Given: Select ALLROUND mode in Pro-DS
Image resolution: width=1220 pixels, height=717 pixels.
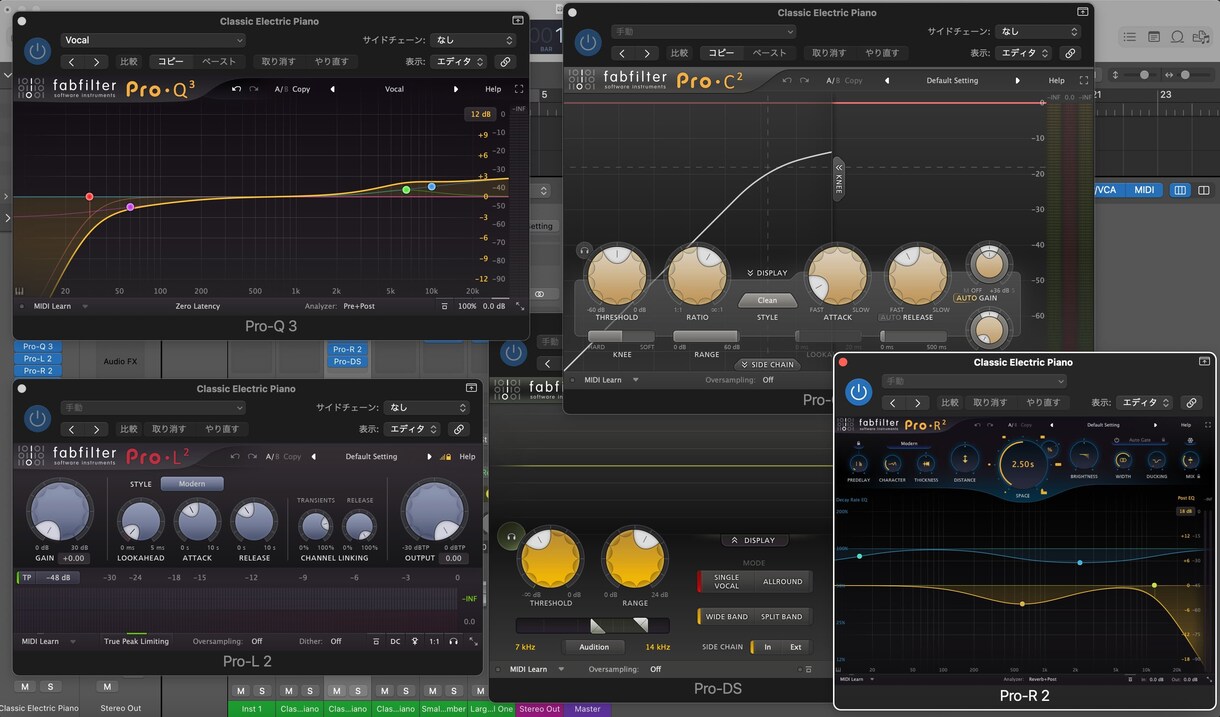Looking at the screenshot, I should click(x=782, y=581).
